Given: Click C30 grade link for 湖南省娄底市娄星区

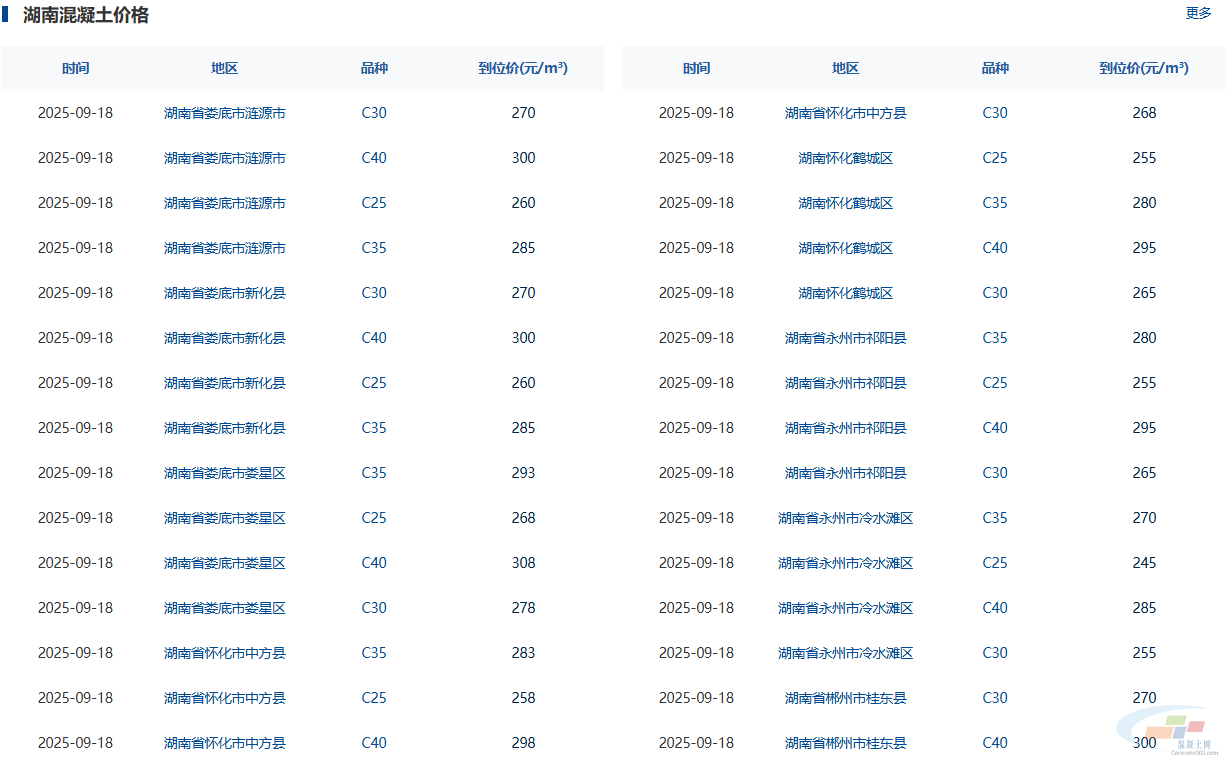Looking at the screenshot, I should click(374, 608).
